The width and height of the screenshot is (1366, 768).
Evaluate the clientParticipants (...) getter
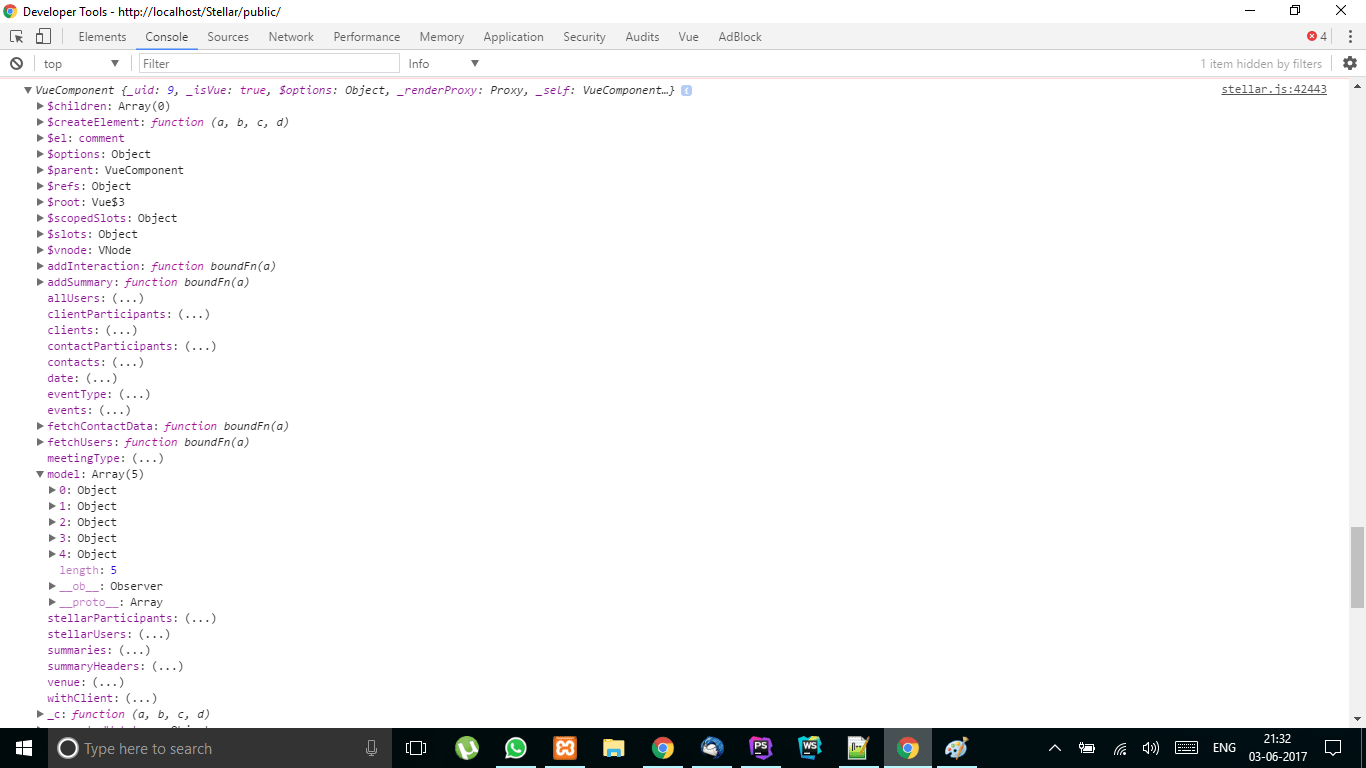[x=194, y=314]
